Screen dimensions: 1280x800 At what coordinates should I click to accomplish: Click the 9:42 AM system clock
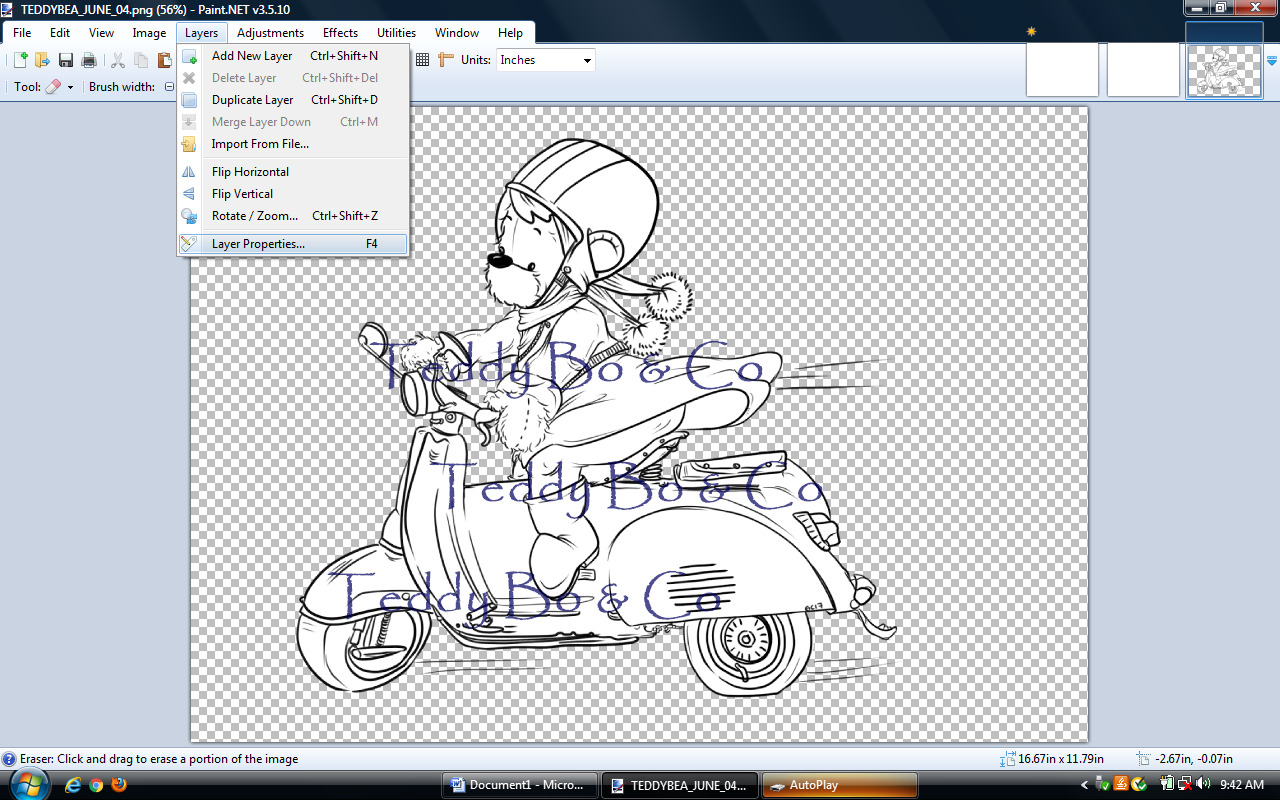pos(1243,785)
